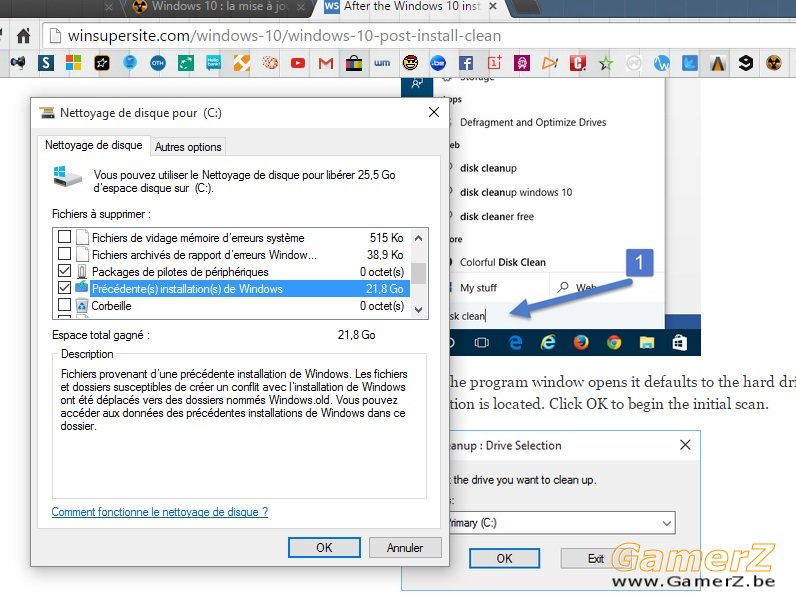The image size is (796, 597).
Task: Open the orange play-arrow bookmark icon
Action: point(550,63)
